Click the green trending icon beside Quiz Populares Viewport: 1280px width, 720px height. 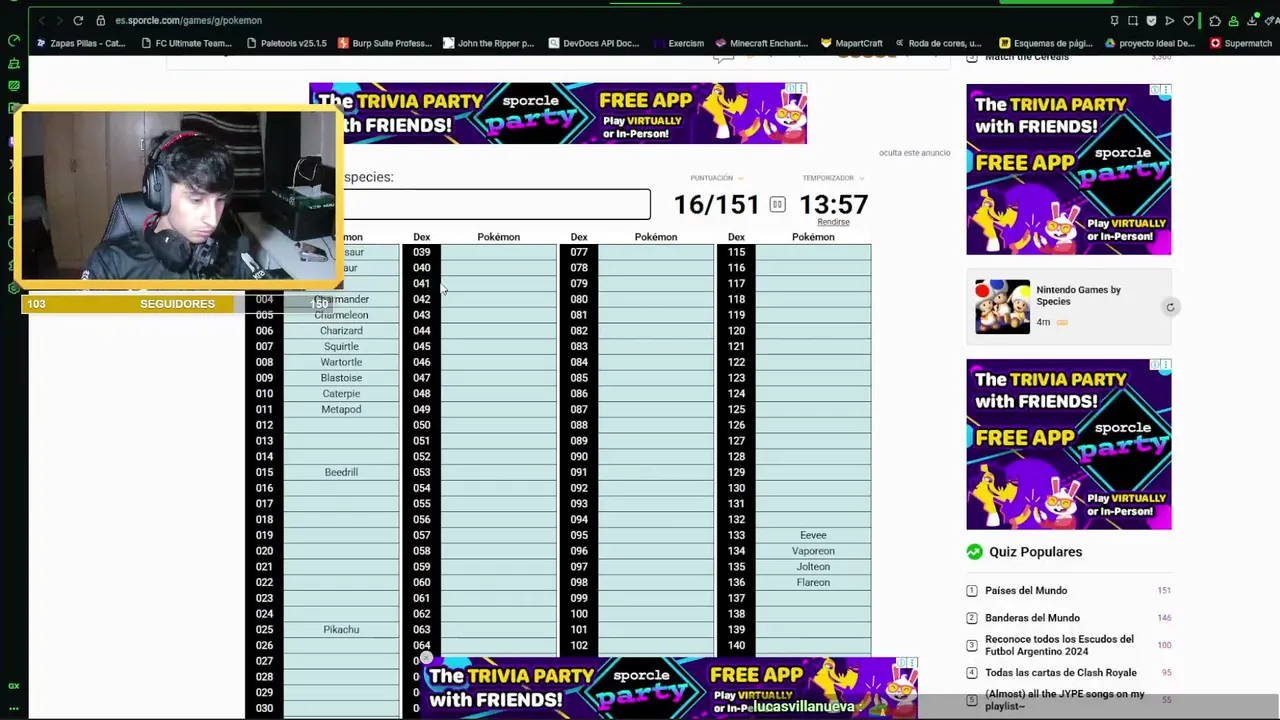click(x=974, y=552)
